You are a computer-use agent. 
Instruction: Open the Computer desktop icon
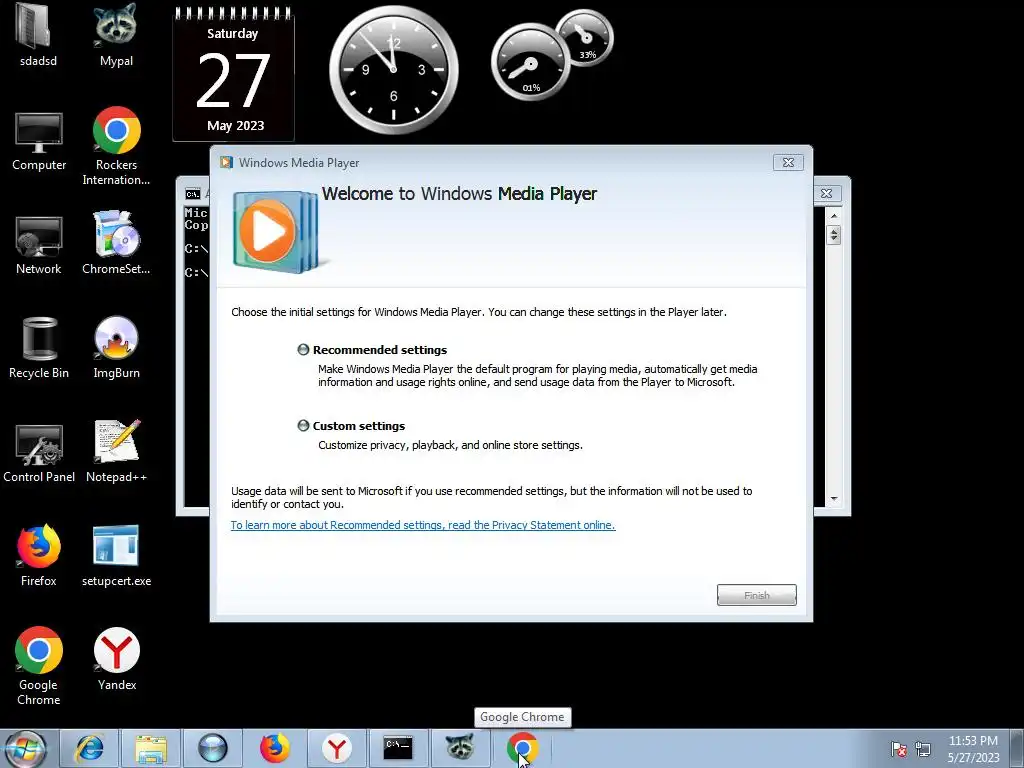pos(39,142)
